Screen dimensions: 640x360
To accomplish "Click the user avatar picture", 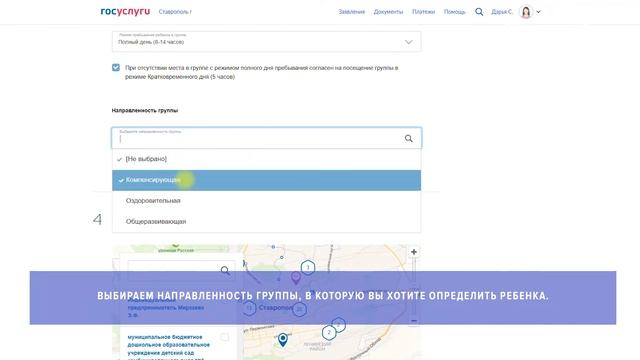I will tap(526, 12).
